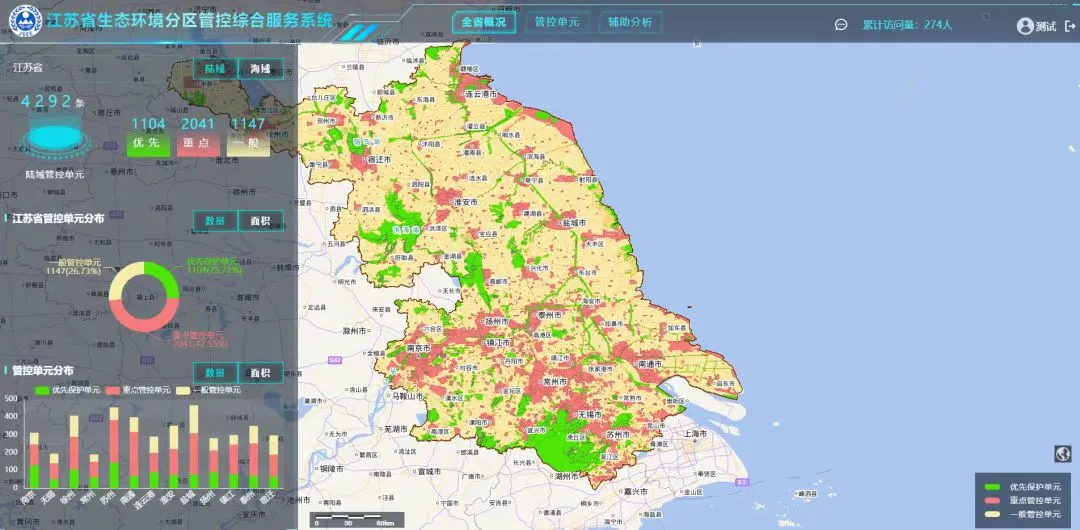1080x530 pixels.
Task: Switch to 海域 sea view
Action: [x=260, y=69]
